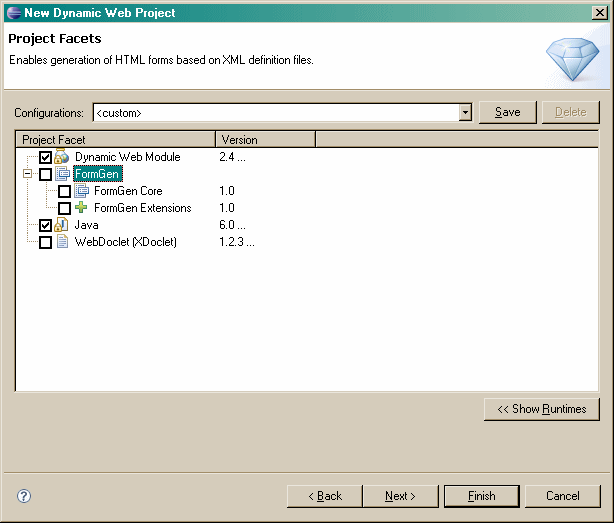Open the Configurations dropdown arrow

465,113
